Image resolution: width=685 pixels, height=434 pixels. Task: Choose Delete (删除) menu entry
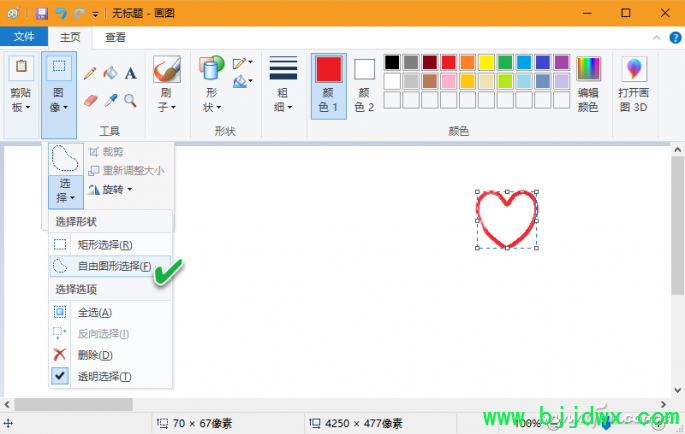[x=111, y=354]
